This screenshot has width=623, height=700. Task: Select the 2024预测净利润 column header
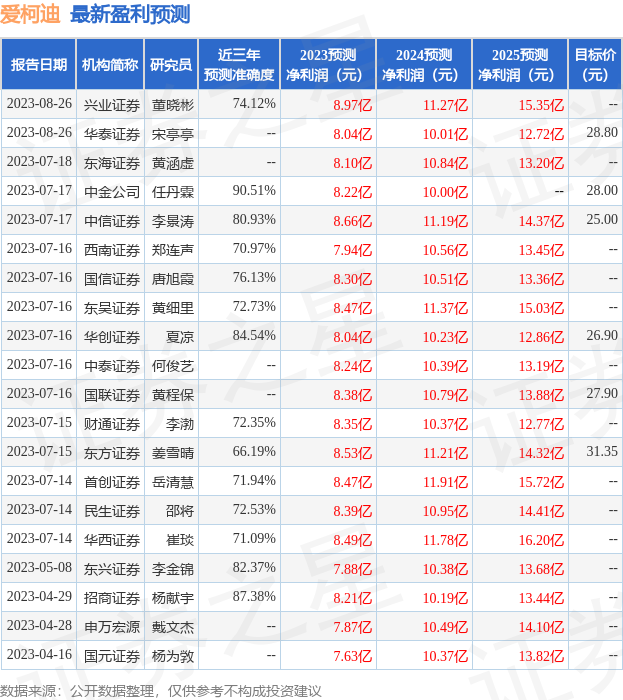point(424,65)
